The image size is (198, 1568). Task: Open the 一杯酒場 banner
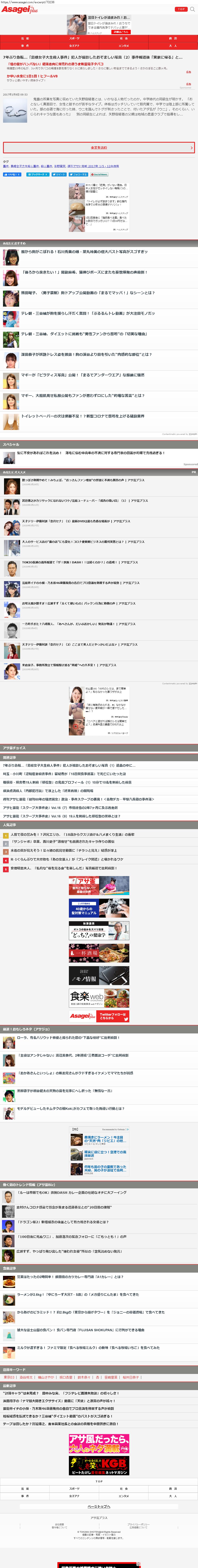point(99,953)
